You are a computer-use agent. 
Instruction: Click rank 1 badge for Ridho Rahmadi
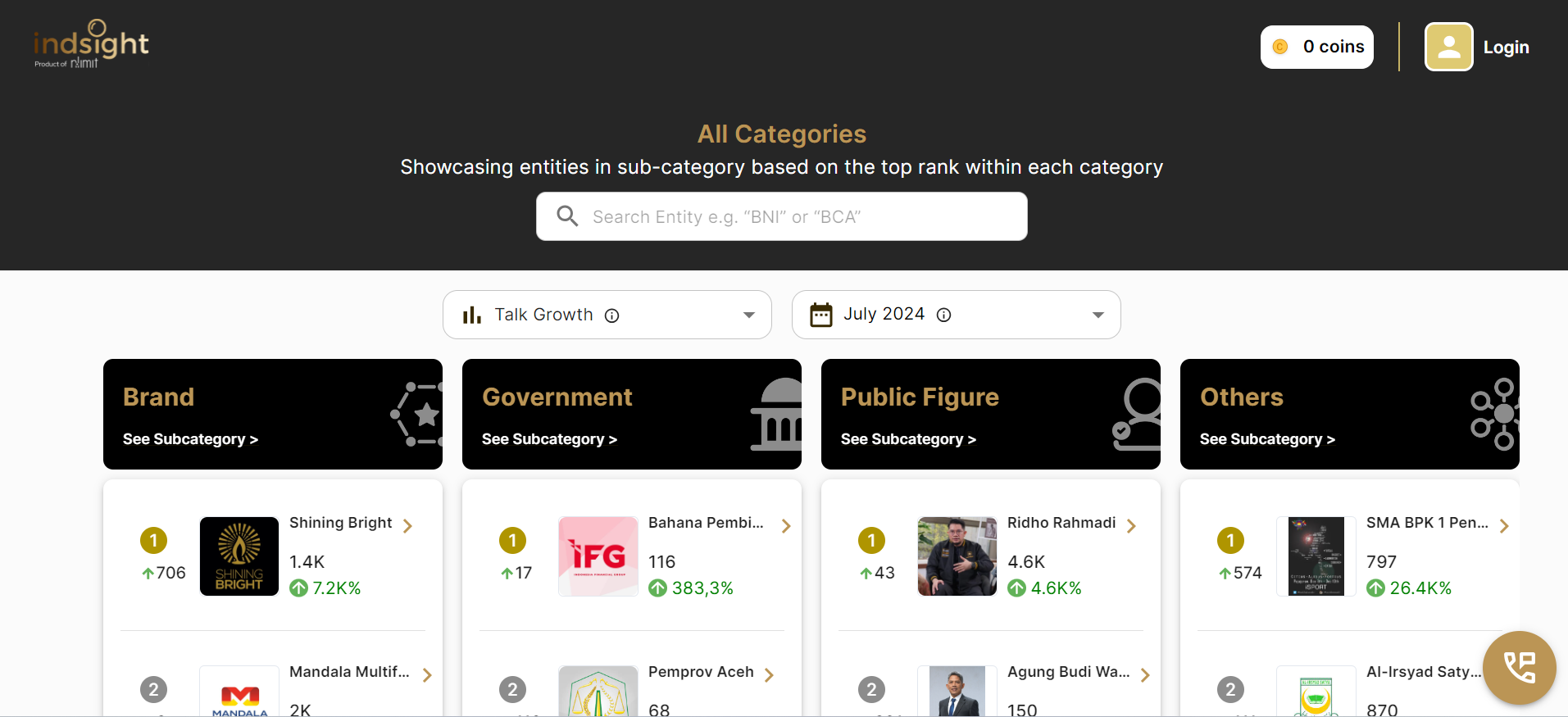click(871, 541)
